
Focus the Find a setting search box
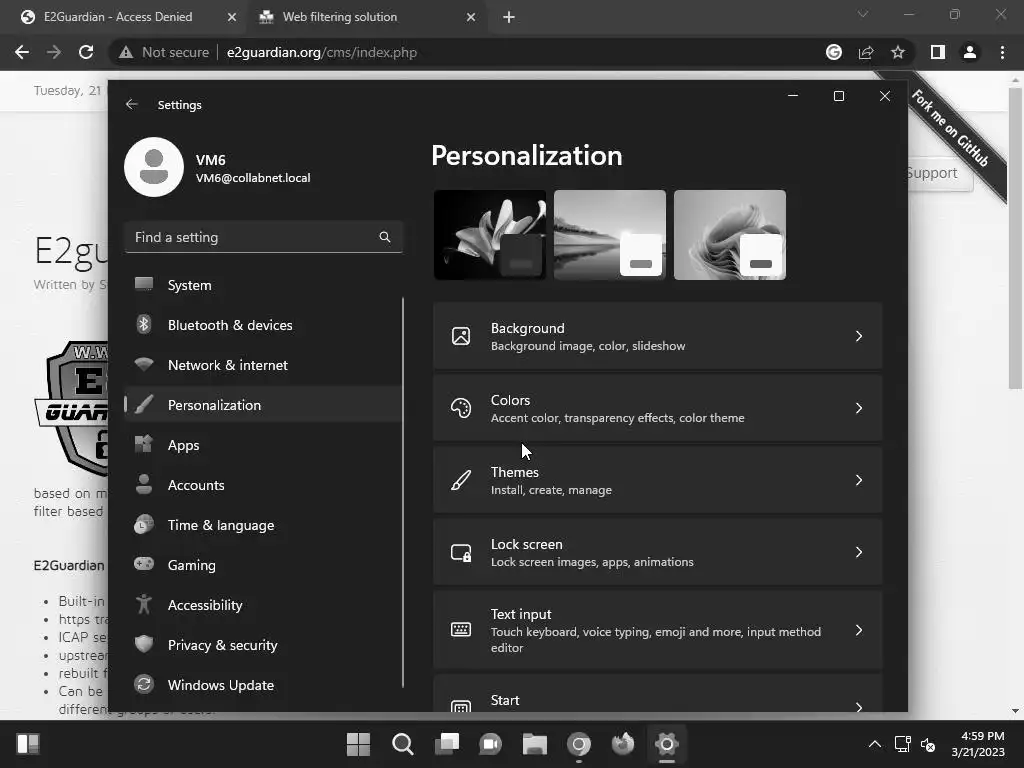point(263,237)
